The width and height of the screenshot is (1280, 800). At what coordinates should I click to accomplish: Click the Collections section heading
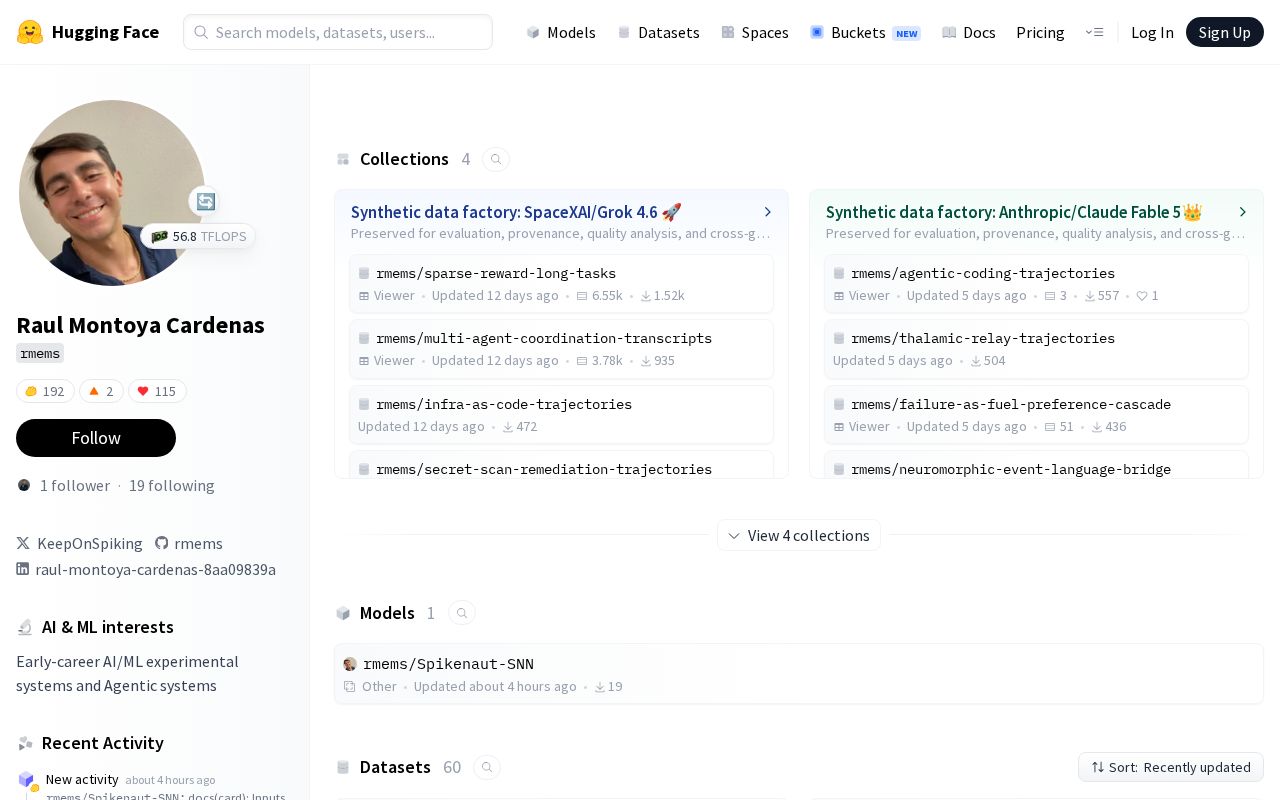[x=404, y=159]
